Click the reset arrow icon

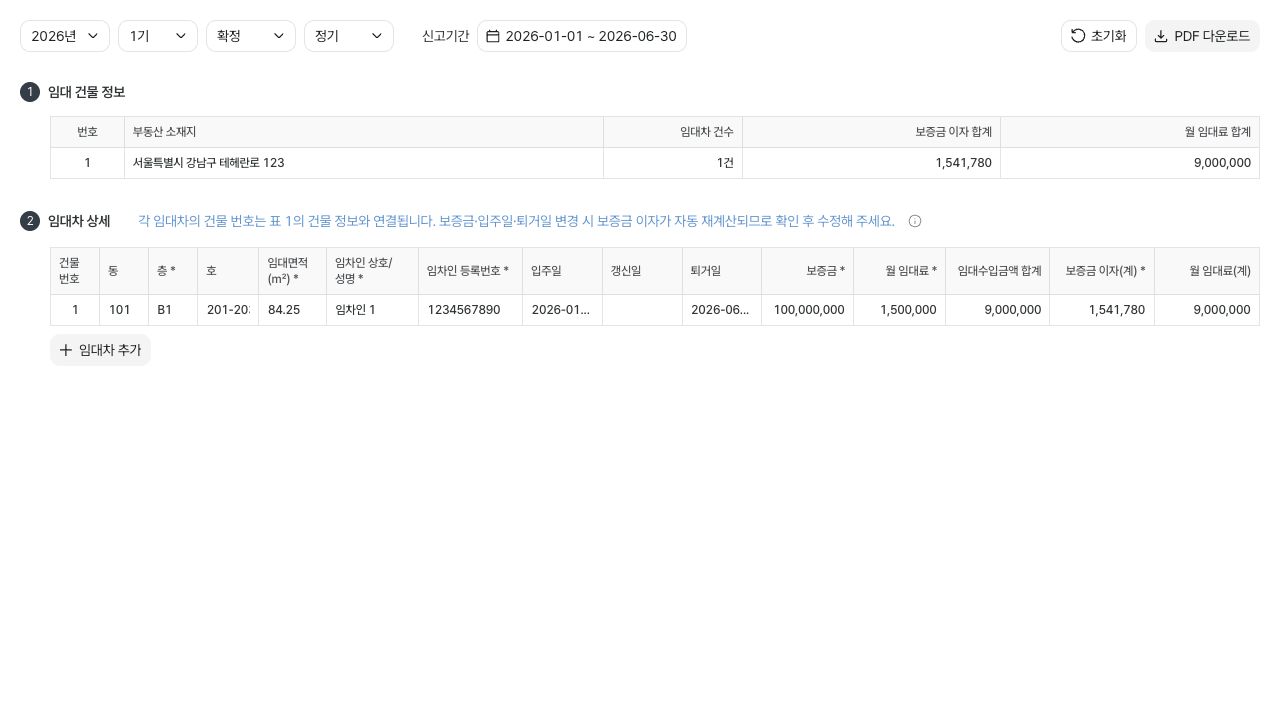pyautogui.click(x=1078, y=36)
